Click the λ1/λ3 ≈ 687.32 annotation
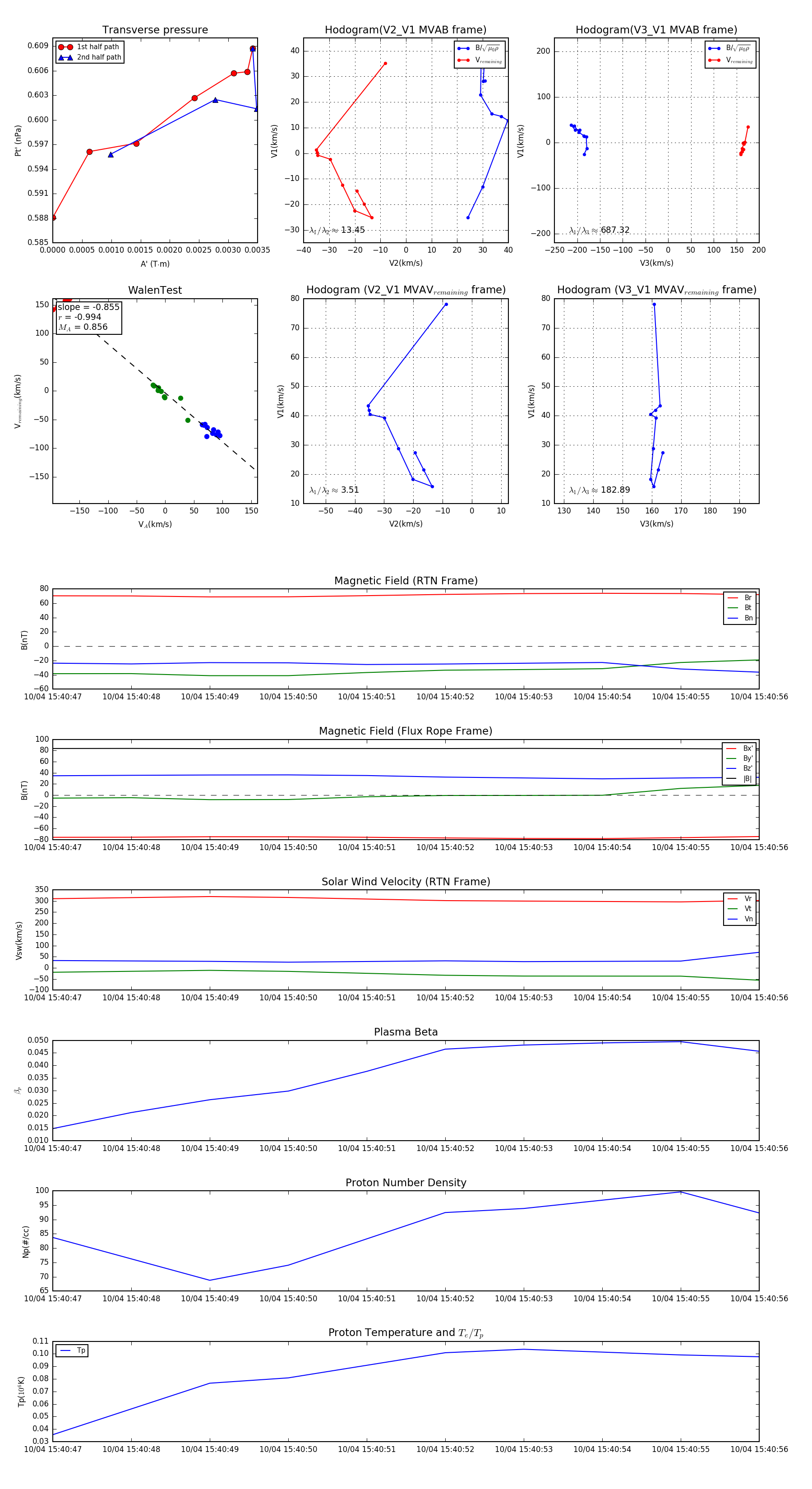 [600, 230]
